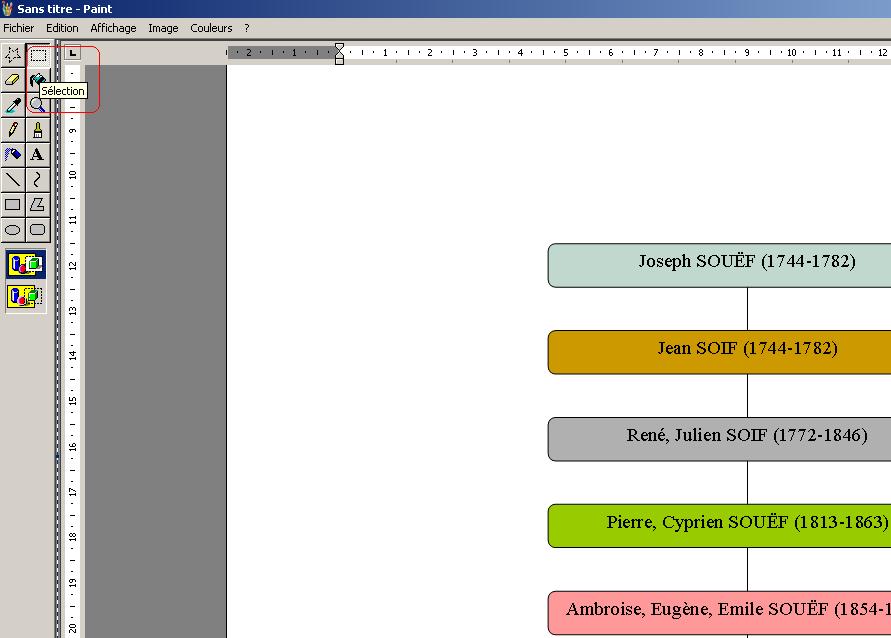The height and width of the screenshot is (638, 891).
Task: Select the rectangular Sélection tool
Action: pyautogui.click(x=37, y=55)
